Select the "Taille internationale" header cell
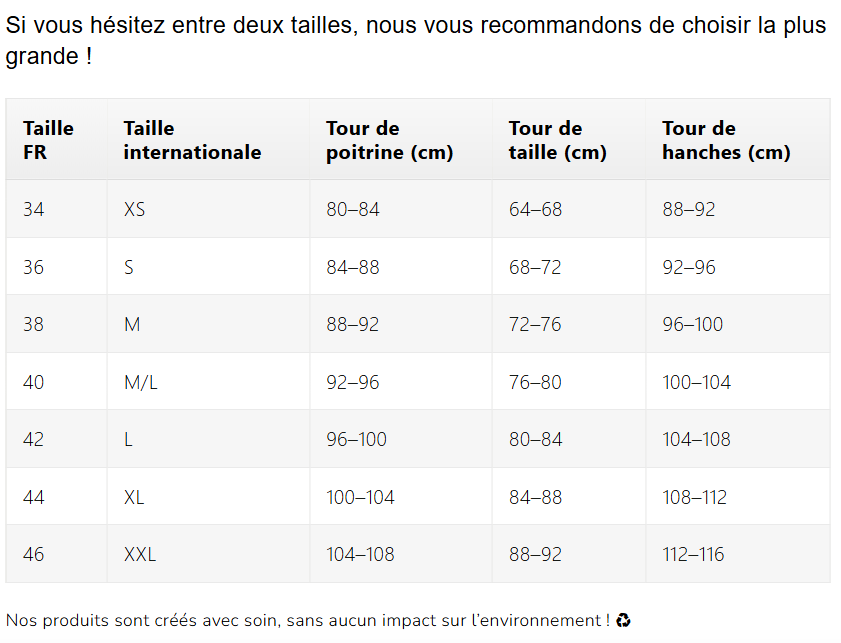This screenshot has width=841, height=643. pyautogui.click(x=192, y=140)
